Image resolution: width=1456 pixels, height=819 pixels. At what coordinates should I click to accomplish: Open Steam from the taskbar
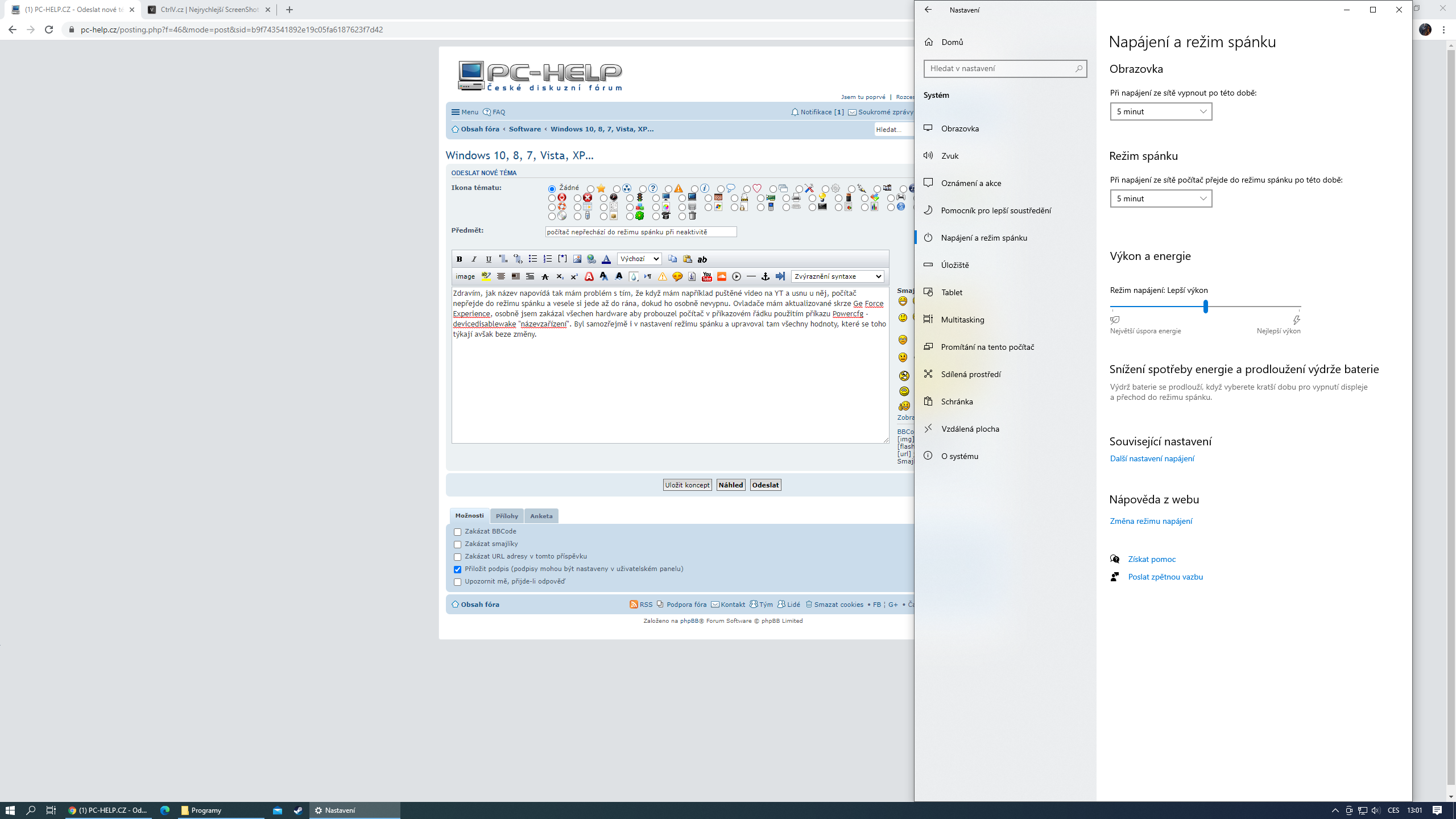click(x=298, y=810)
